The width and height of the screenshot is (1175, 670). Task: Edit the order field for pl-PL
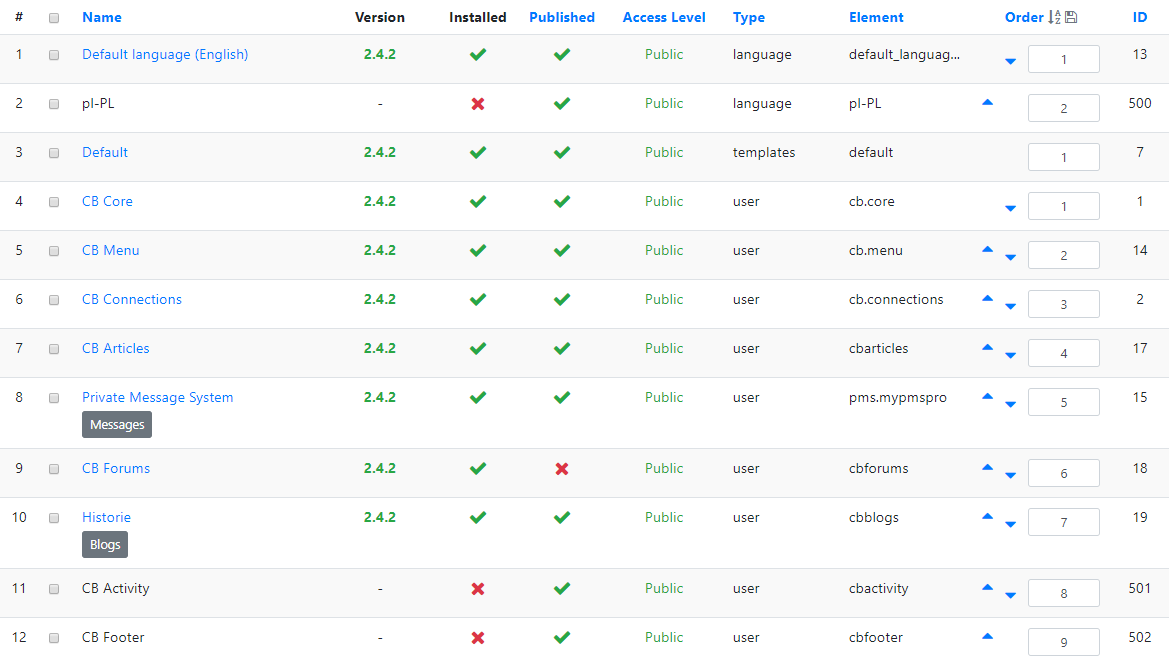pos(1063,108)
